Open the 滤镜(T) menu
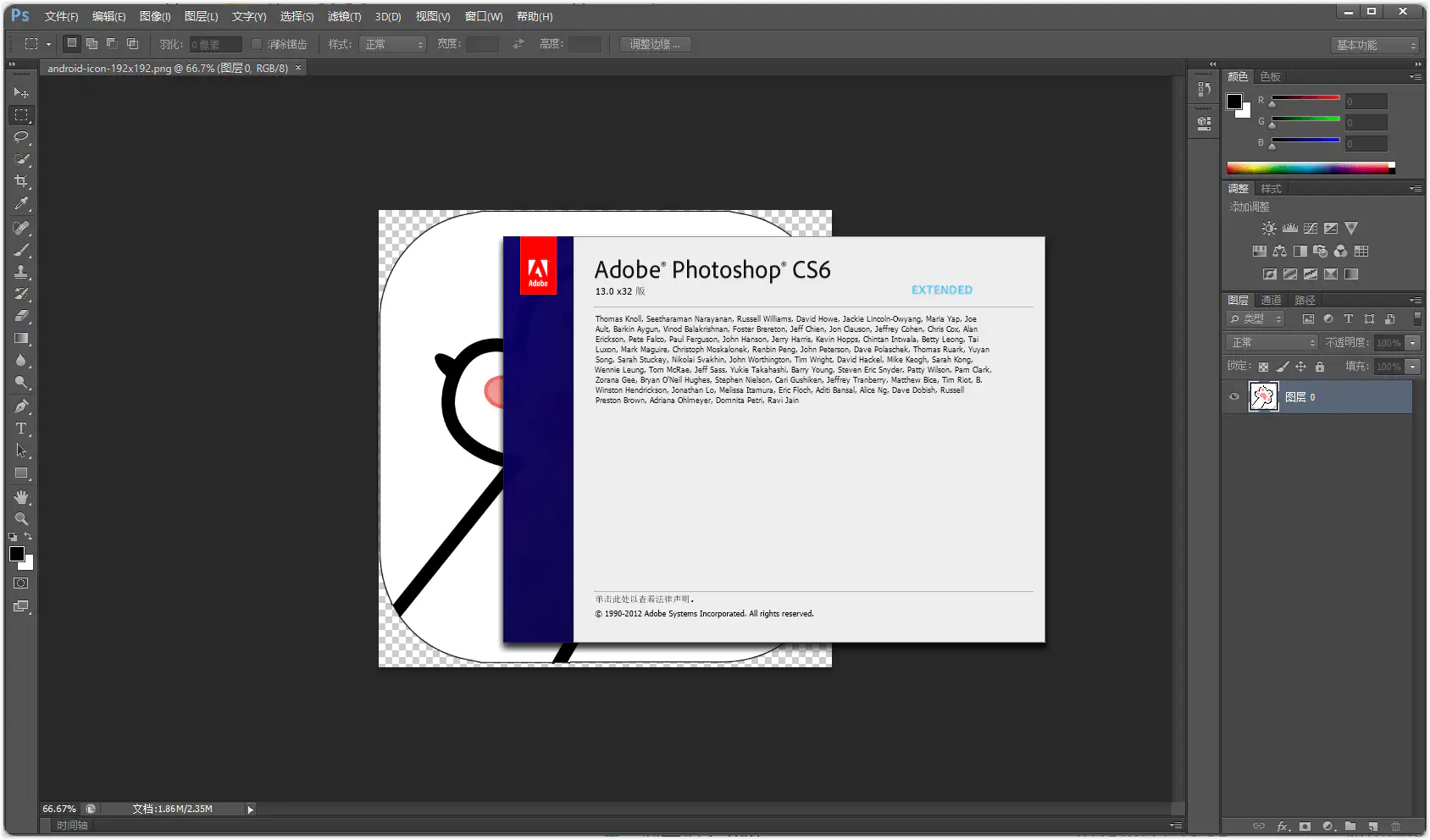The image size is (1430, 840). (x=342, y=15)
